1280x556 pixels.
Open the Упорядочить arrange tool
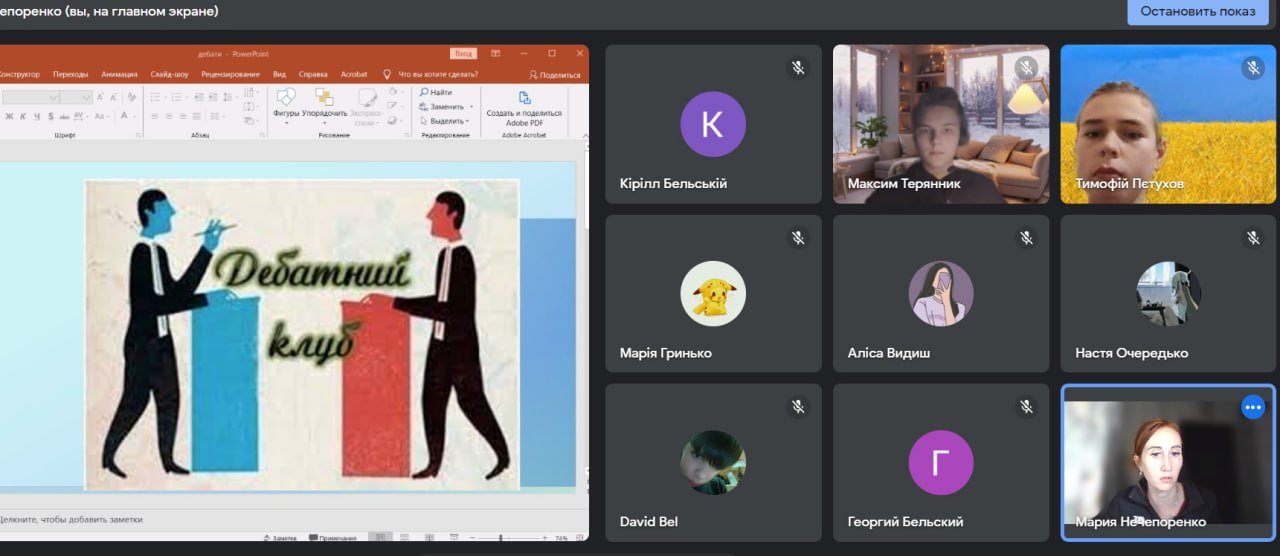pyautogui.click(x=324, y=98)
